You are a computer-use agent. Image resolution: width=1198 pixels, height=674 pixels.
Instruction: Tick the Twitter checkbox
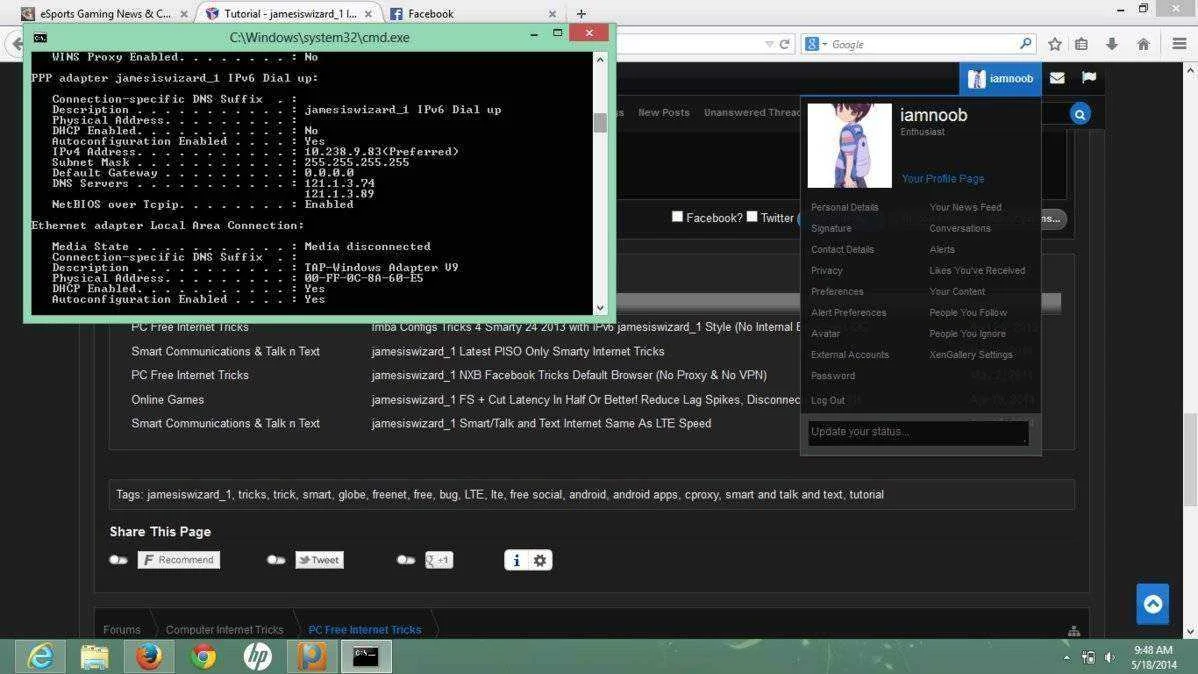click(752, 217)
